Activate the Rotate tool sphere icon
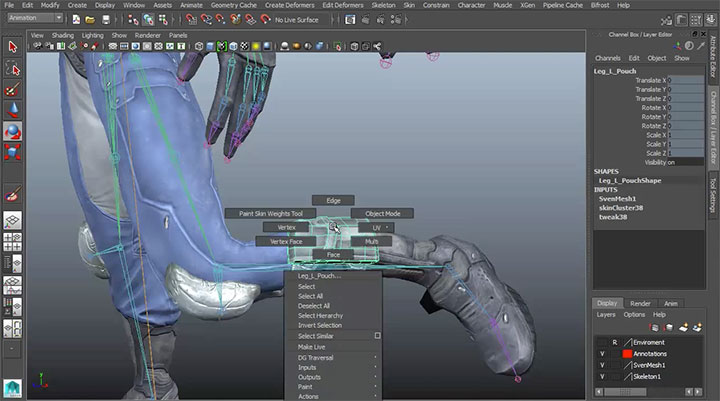The height and width of the screenshot is (401, 720). [12, 131]
